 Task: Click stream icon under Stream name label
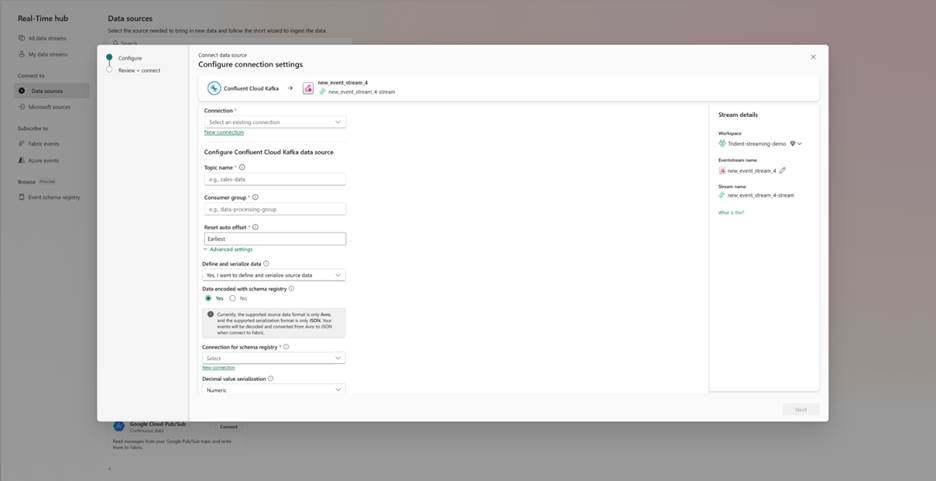722,195
